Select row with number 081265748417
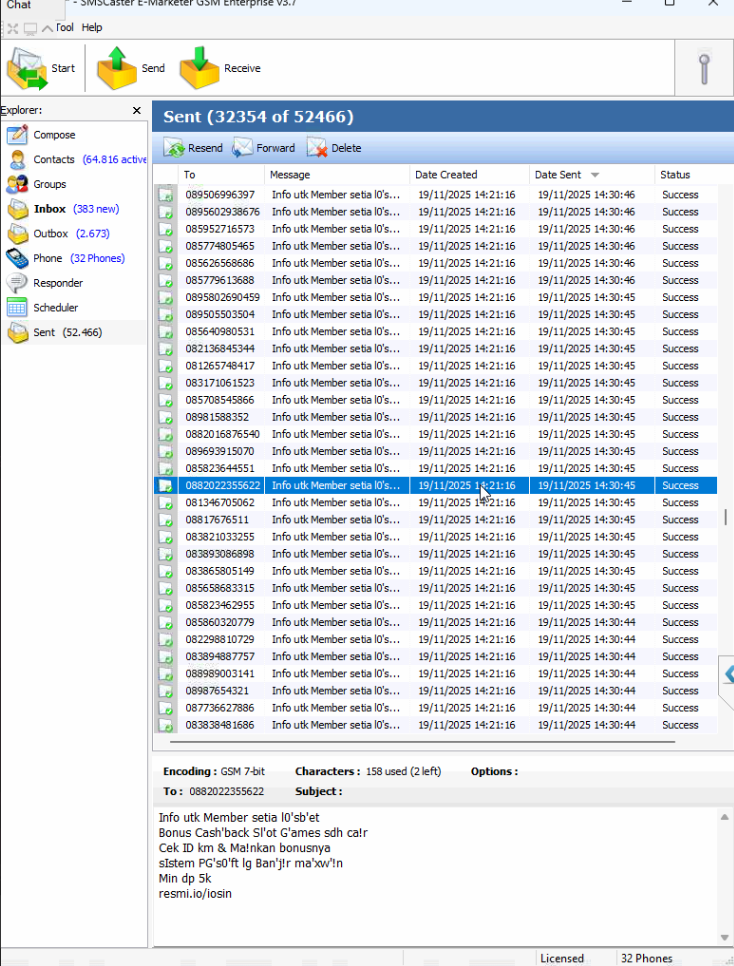 (435, 366)
